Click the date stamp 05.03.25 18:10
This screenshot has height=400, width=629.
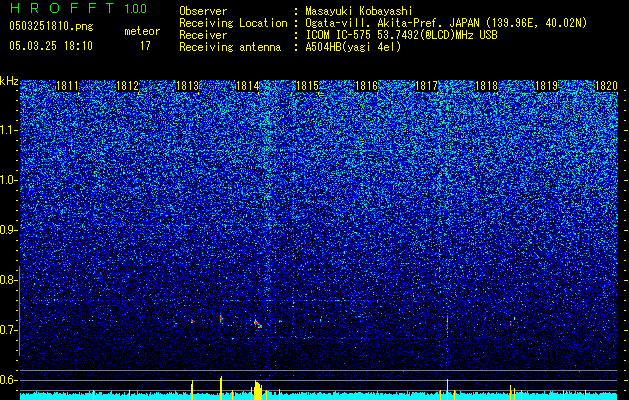51,46
